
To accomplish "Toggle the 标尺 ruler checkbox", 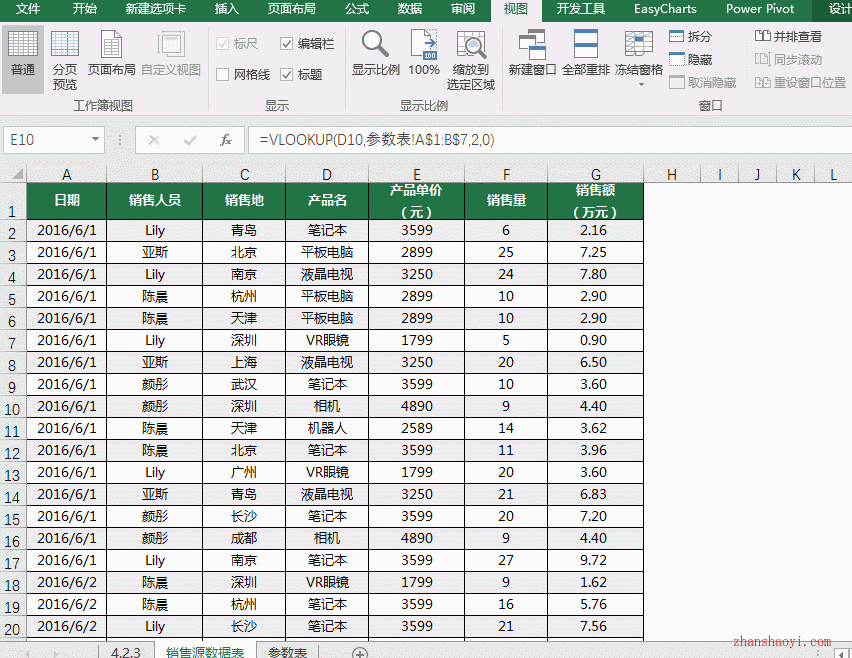I will 222,43.
